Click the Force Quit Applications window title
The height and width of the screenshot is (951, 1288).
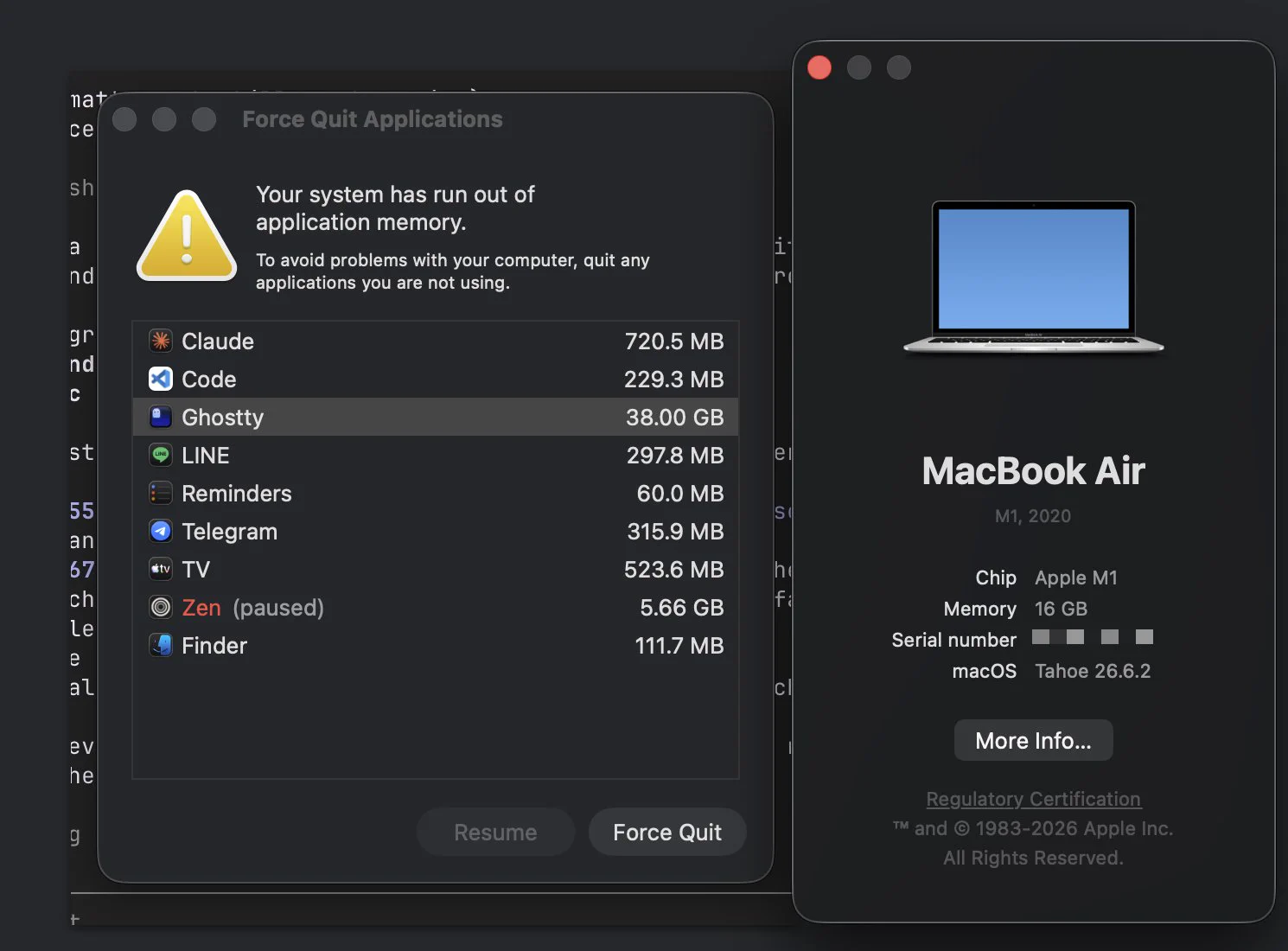[373, 119]
